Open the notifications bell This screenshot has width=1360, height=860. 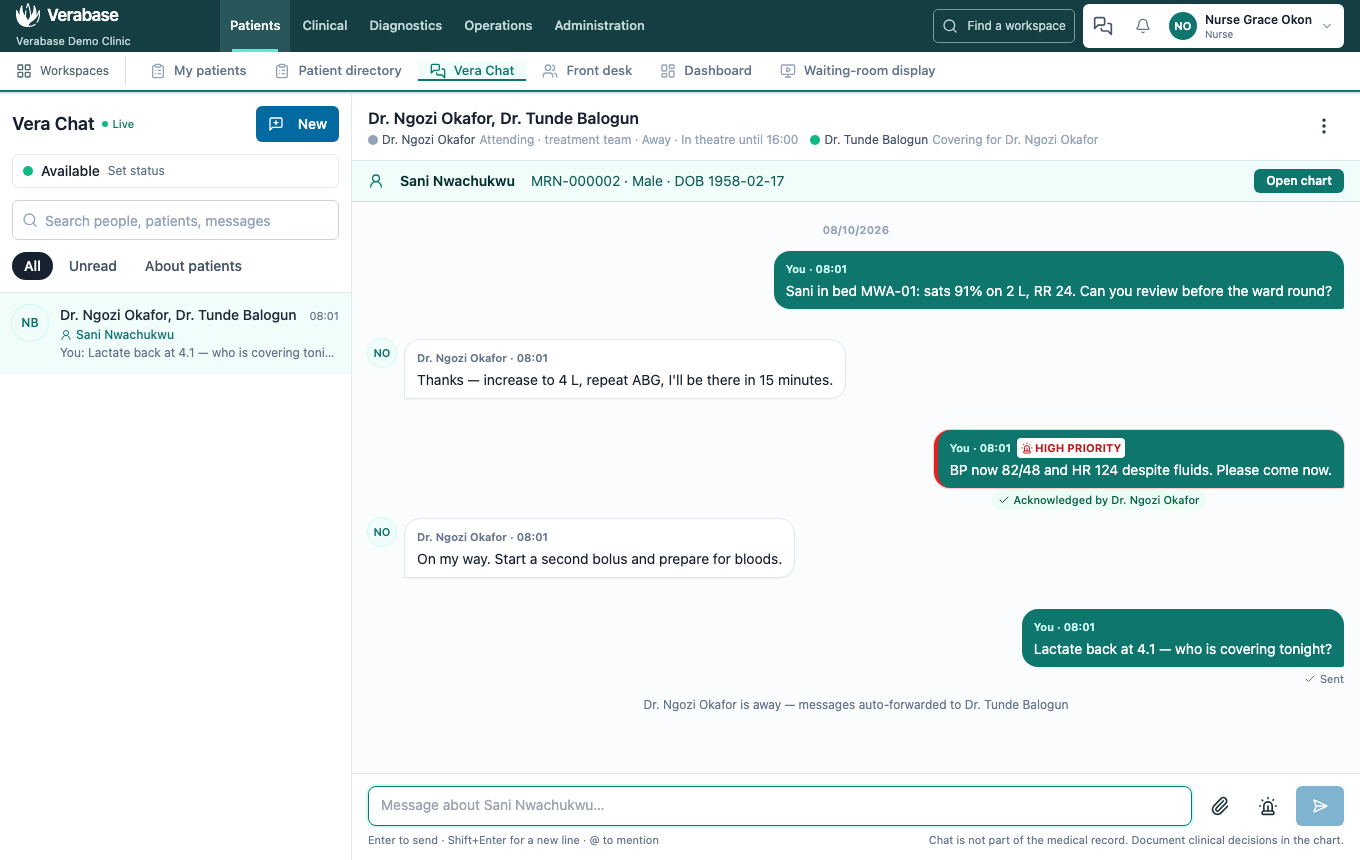1143,26
